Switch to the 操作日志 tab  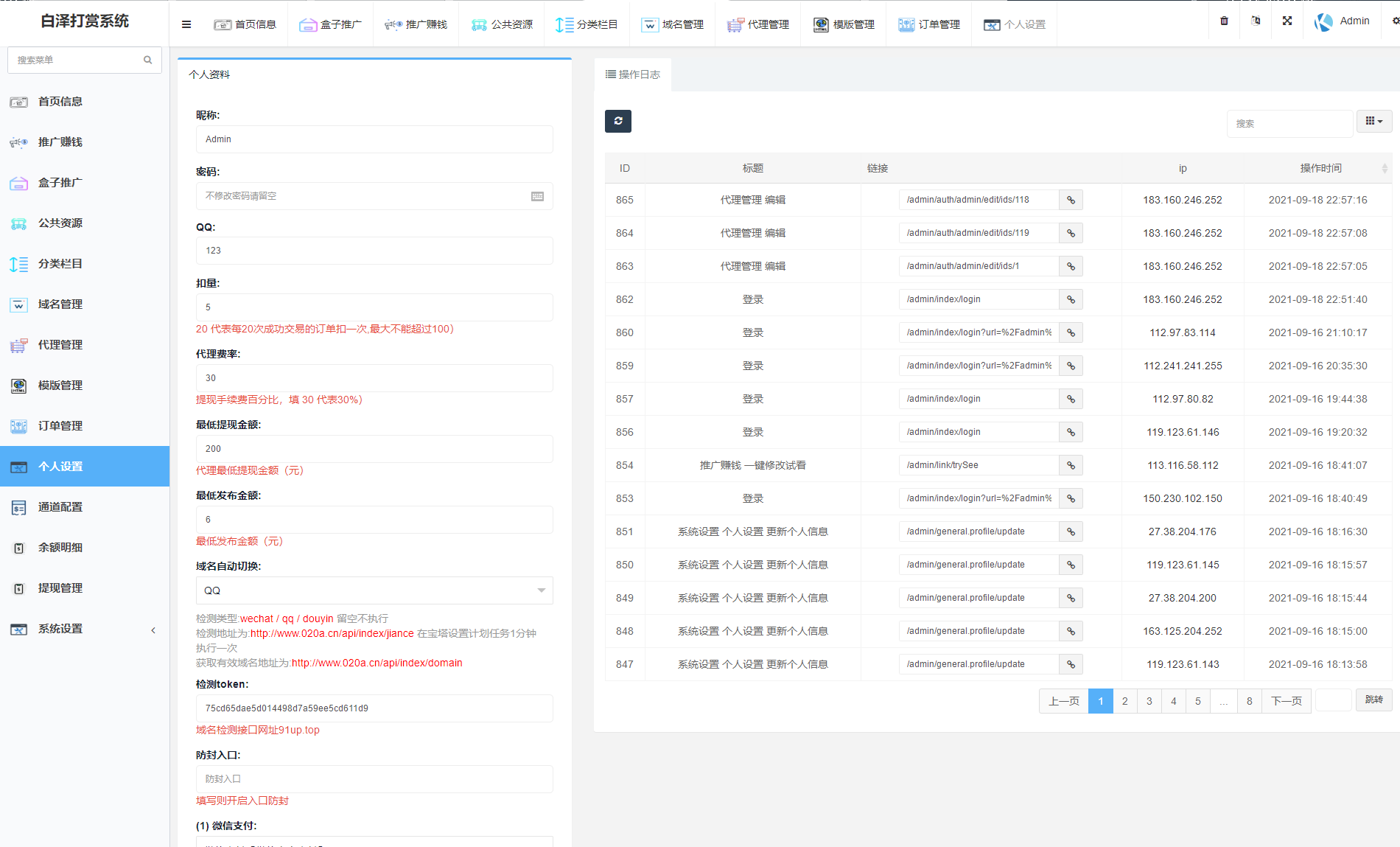click(x=632, y=74)
